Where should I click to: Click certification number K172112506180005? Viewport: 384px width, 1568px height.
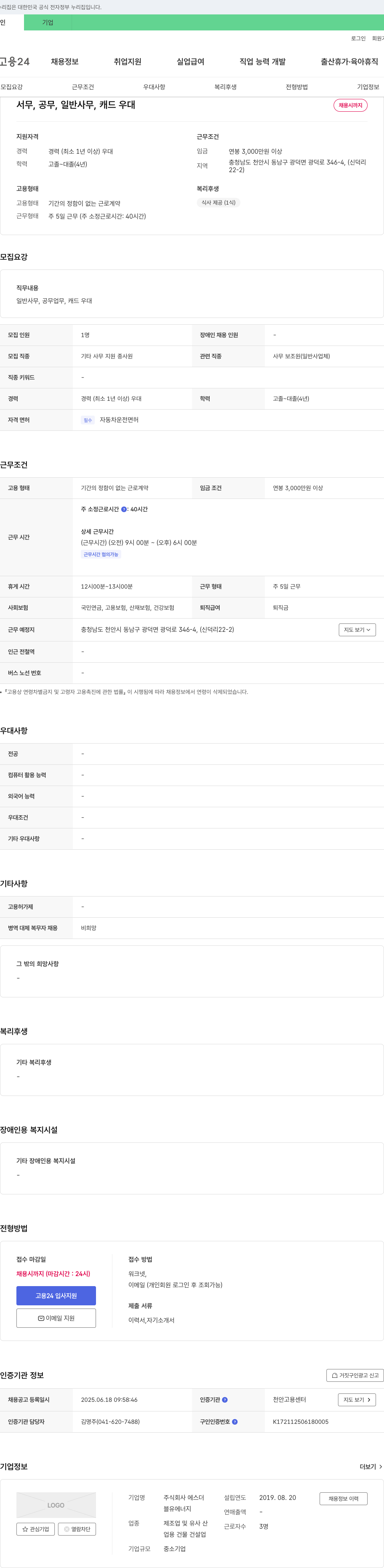tap(301, 1422)
